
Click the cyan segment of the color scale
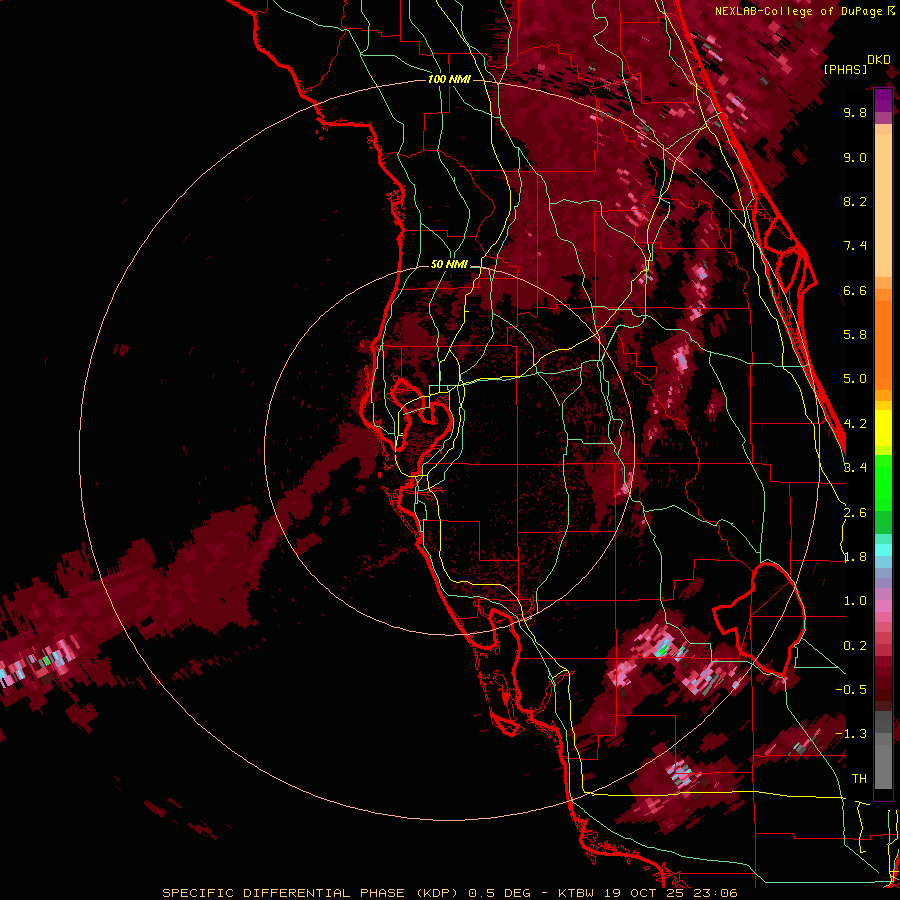(883, 549)
